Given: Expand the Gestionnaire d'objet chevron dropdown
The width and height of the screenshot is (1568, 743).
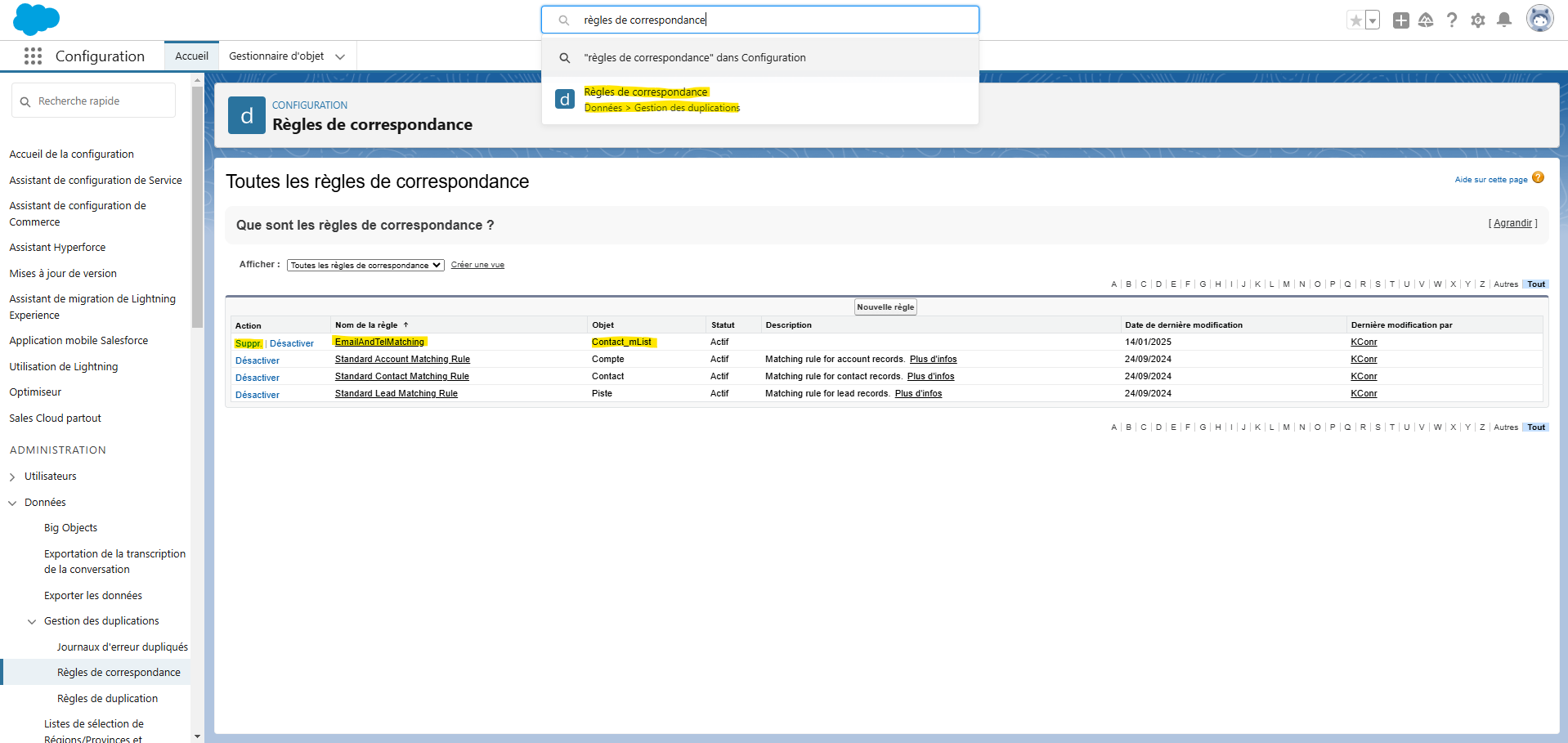Looking at the screenshot, I should (x=340, y=56).
